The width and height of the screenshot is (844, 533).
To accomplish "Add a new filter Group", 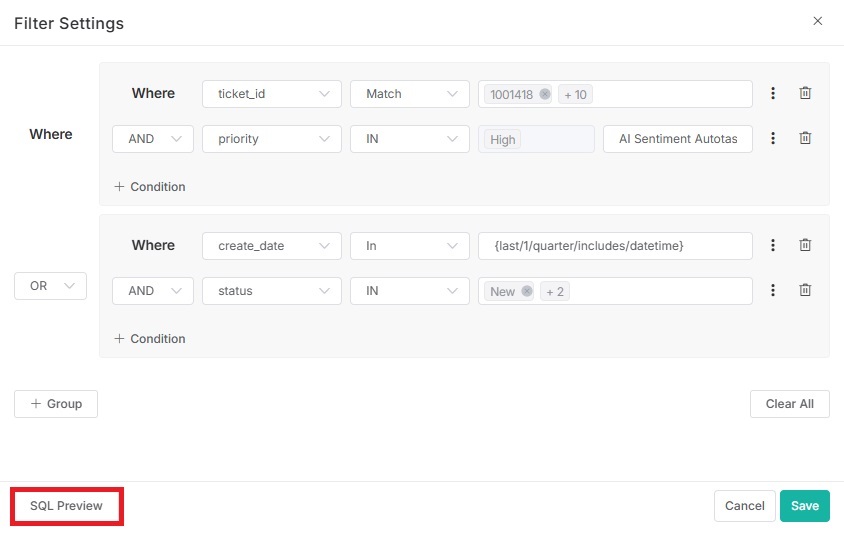I will click(x=56, y=404).
